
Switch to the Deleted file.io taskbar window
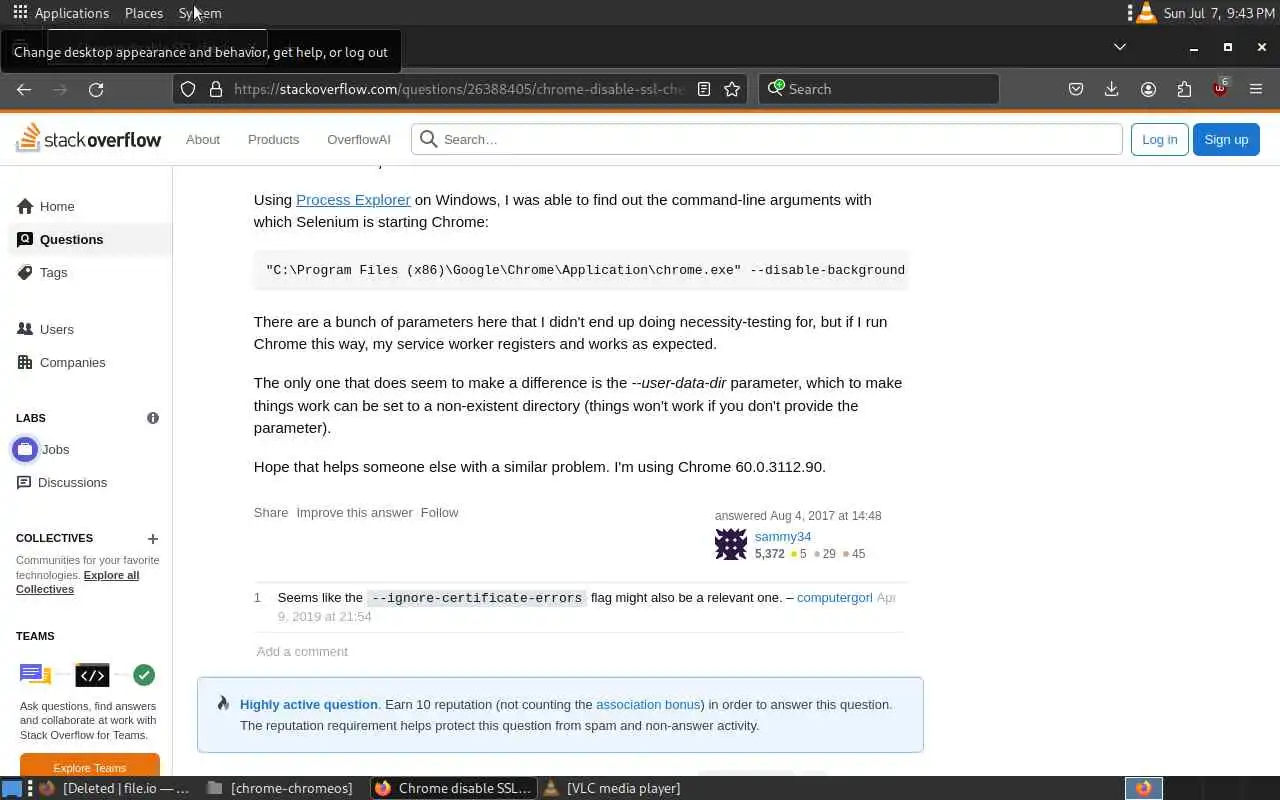click(x=115, y=788)
